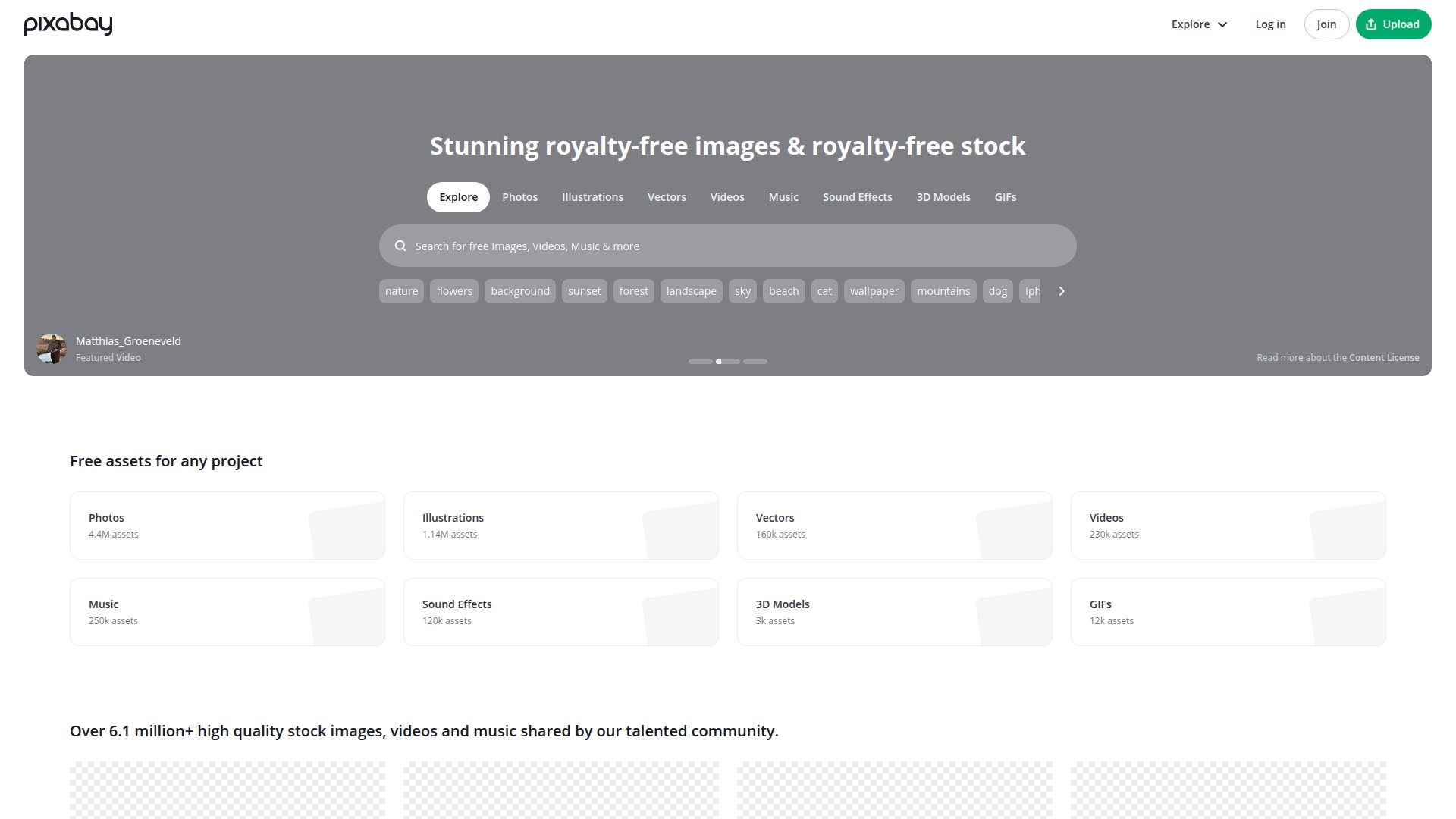Choose the landscape tag
This screenshot has width=1456, height=819.
click(x=691, y=291)
